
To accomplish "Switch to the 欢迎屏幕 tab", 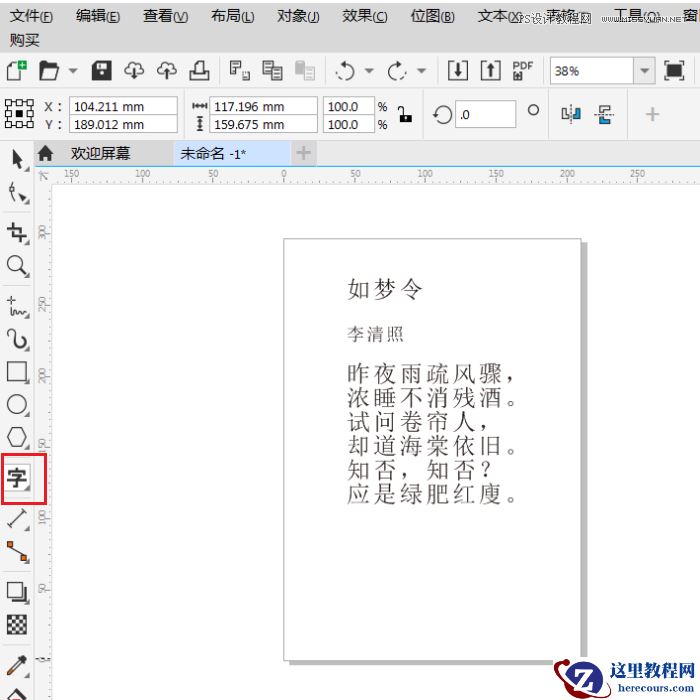I will 100,154.
